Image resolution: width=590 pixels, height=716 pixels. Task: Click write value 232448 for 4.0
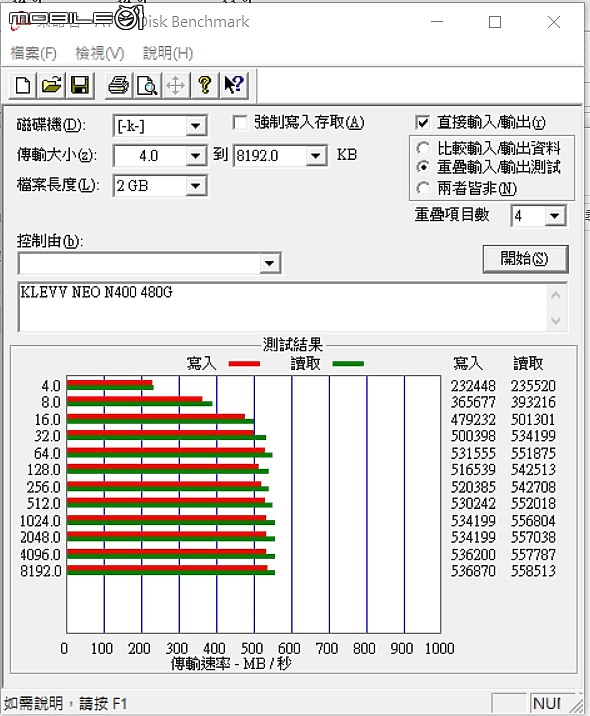point(473,386)
